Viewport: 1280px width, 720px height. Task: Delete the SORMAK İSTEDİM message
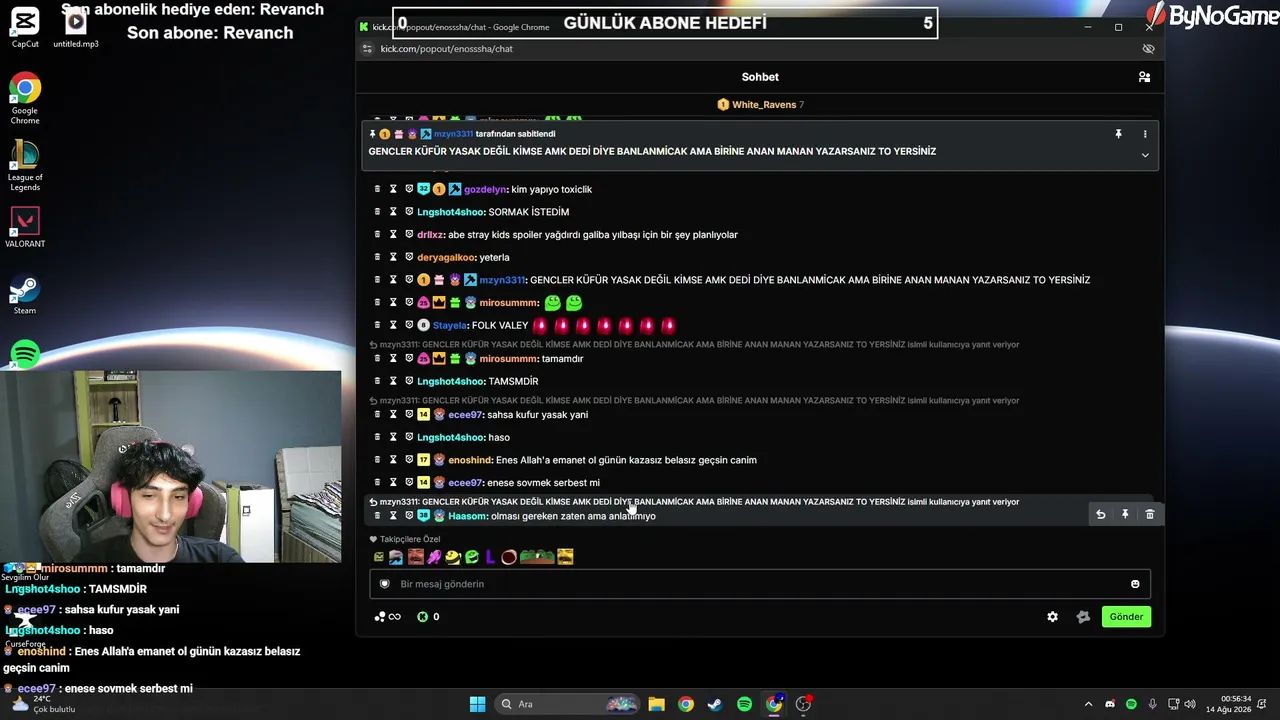[378, 212]
